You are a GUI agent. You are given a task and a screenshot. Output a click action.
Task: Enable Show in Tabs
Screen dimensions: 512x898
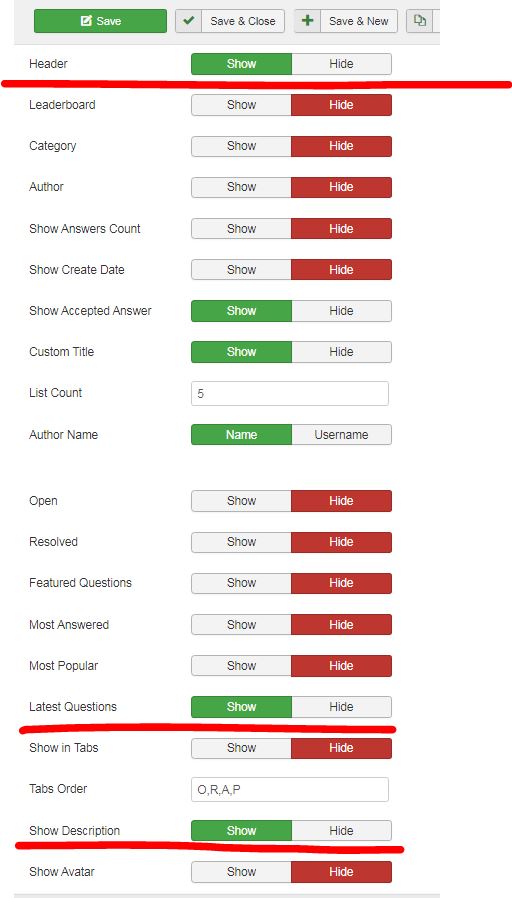click(241, 748)
